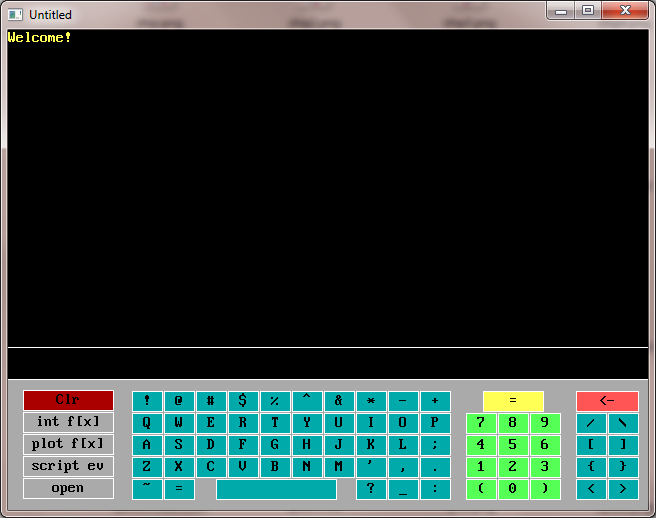This screenshot has width=656, height=518.
Task: Tap the + plus key
Action: 435,401
